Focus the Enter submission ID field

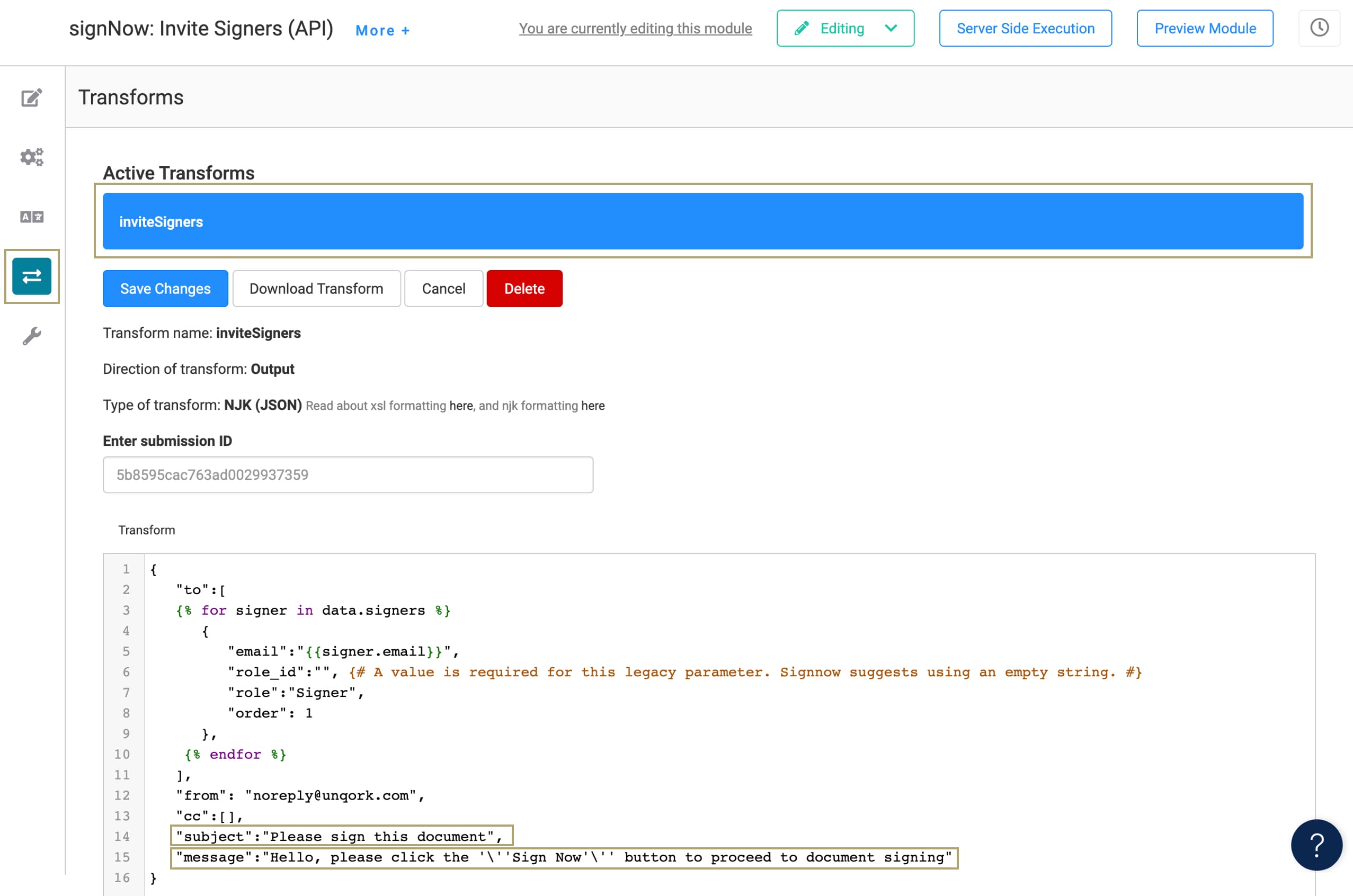[x=348, y=475]
